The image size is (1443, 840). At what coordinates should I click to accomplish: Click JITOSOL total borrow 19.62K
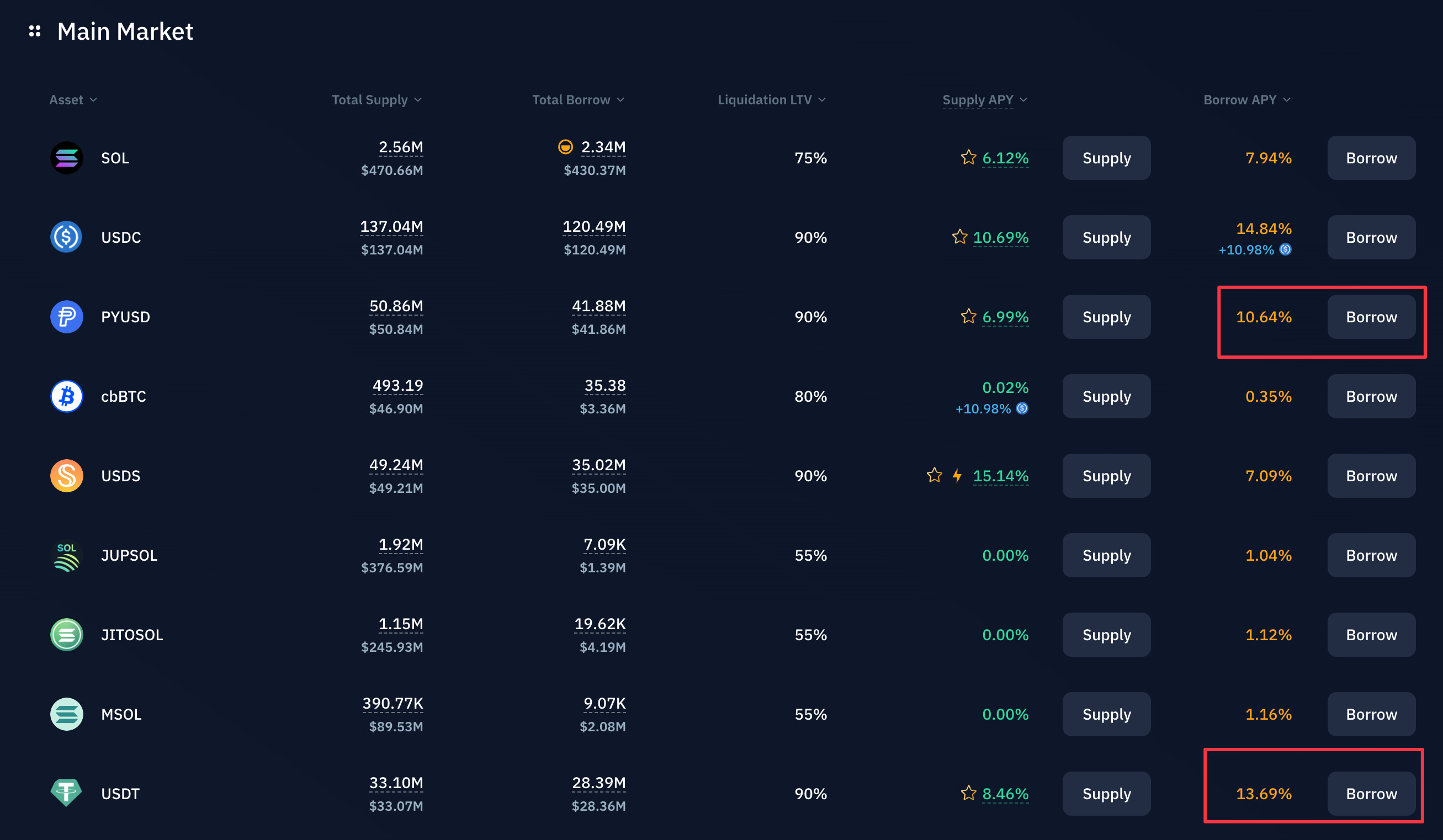pos(600,624)
